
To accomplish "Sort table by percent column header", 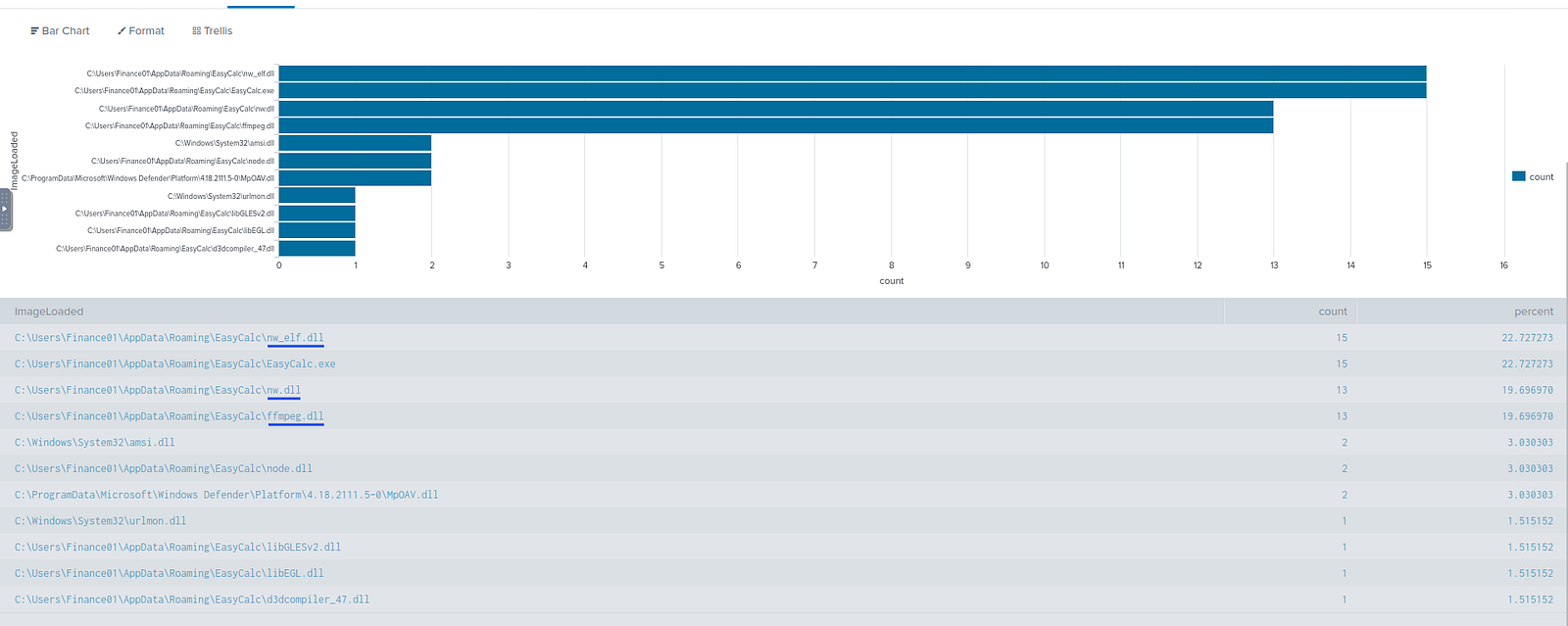I will 1534,312.
